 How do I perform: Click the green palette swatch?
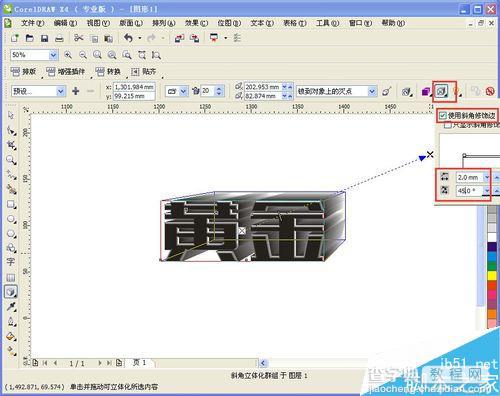coord(492,266)
